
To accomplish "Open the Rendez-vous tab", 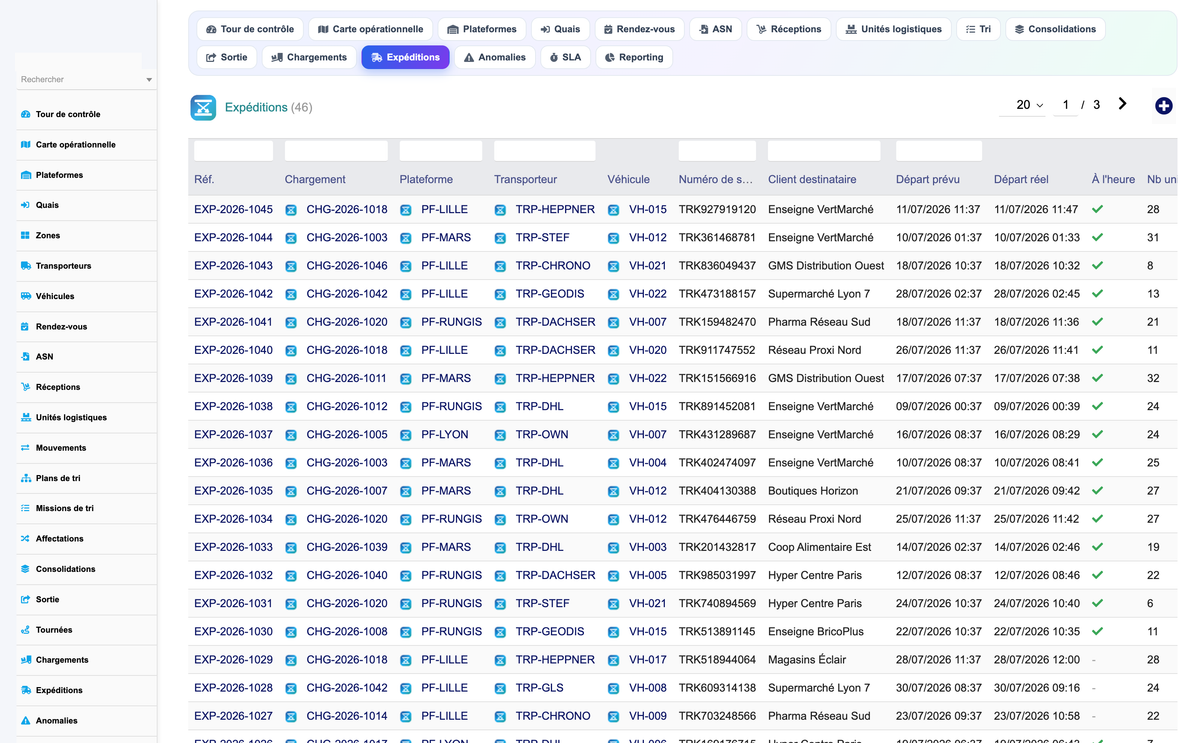I will [638, 29].
